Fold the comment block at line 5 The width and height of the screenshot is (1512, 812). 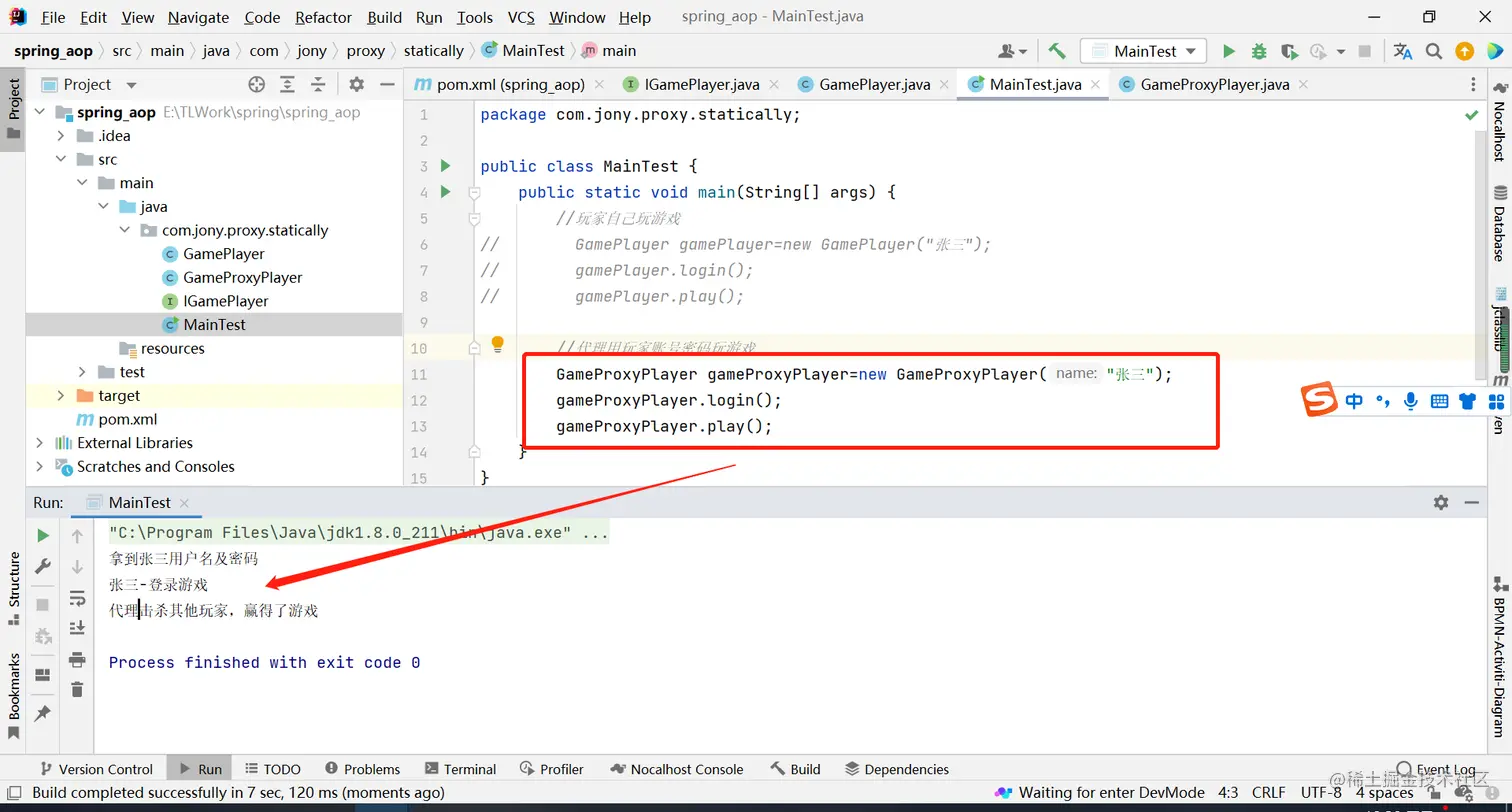475,218
